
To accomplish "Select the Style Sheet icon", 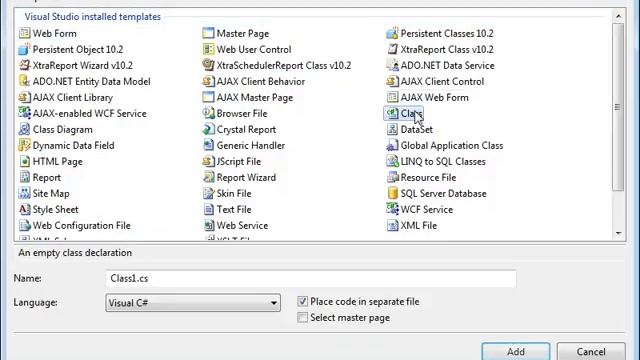I will pyautogui.click(x=24, y=209).
